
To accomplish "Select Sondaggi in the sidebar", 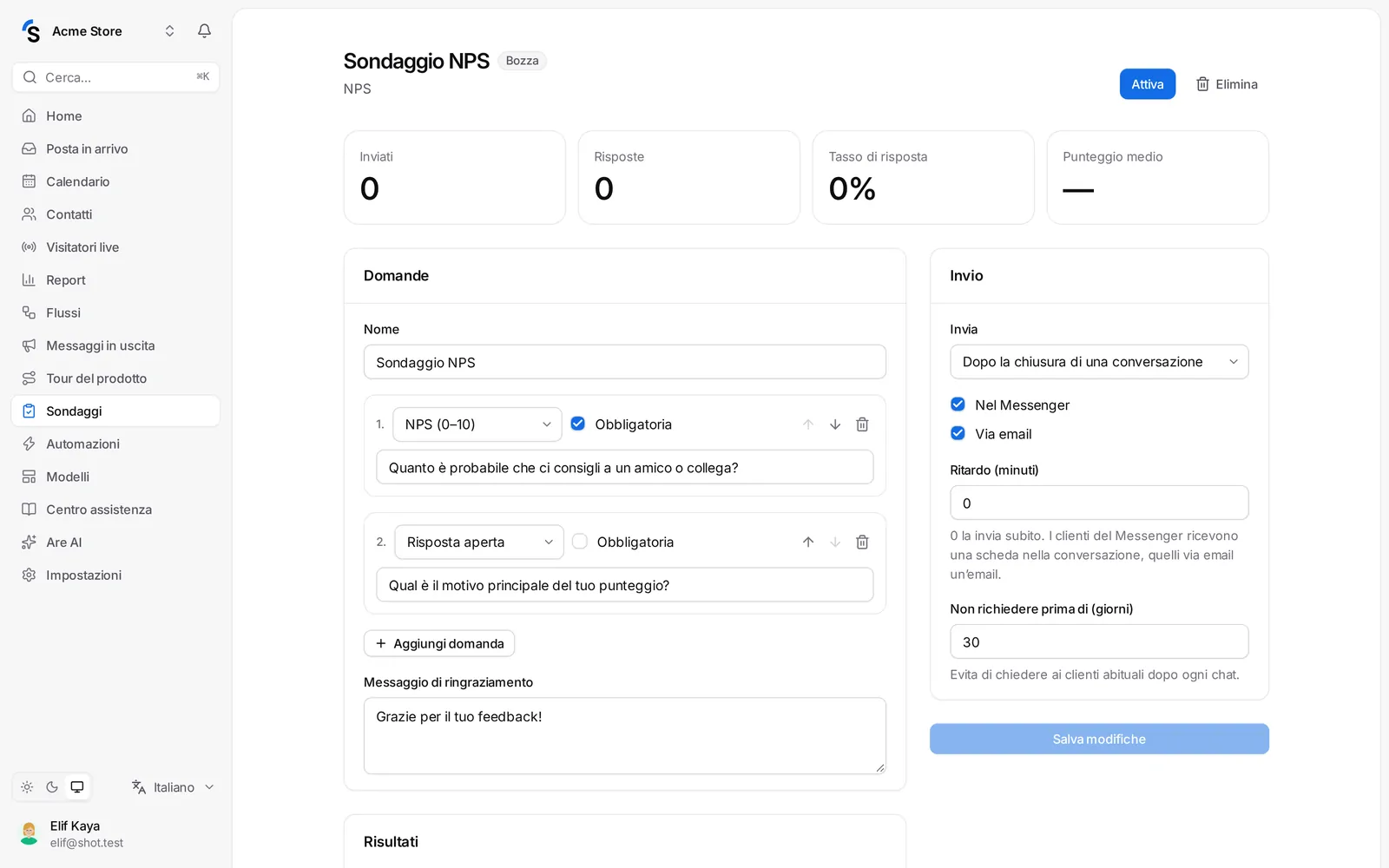I will point(115,411).
